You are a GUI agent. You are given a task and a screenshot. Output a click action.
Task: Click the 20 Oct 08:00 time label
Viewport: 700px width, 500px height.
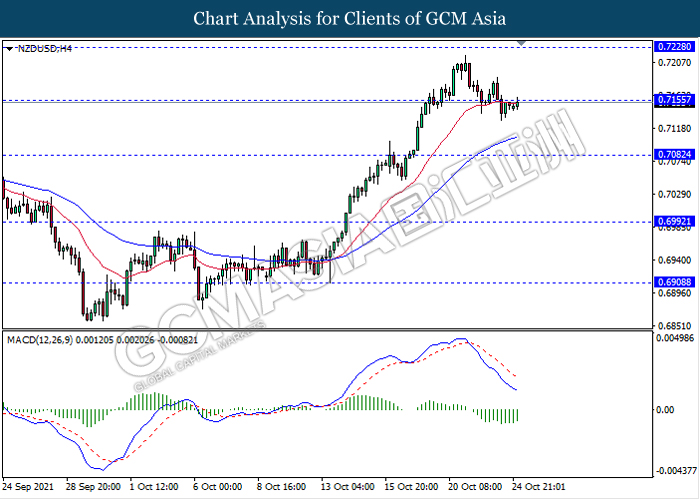click(475, 487)
